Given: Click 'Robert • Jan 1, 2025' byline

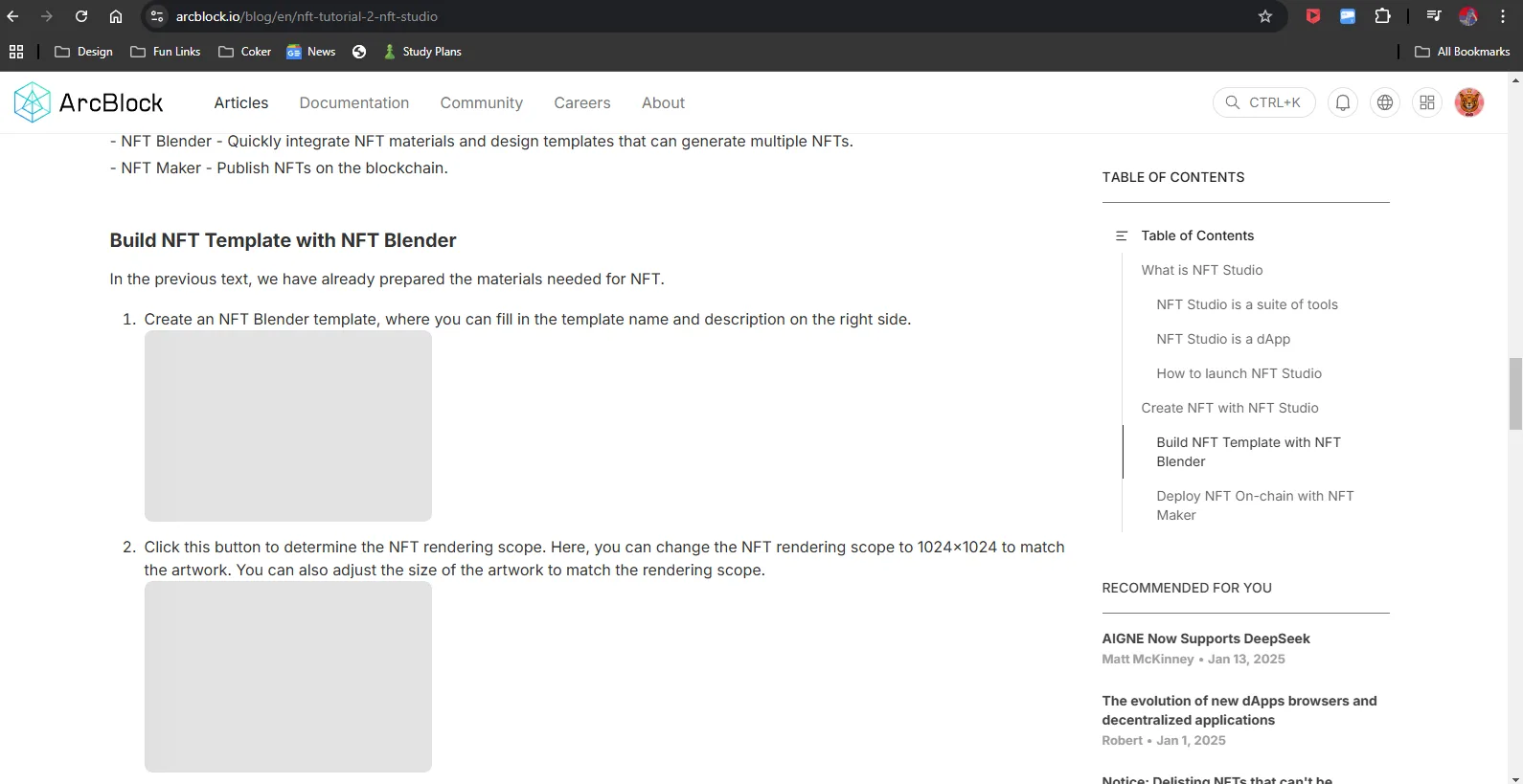Looking at the screenshot, I should point(1164,740).
